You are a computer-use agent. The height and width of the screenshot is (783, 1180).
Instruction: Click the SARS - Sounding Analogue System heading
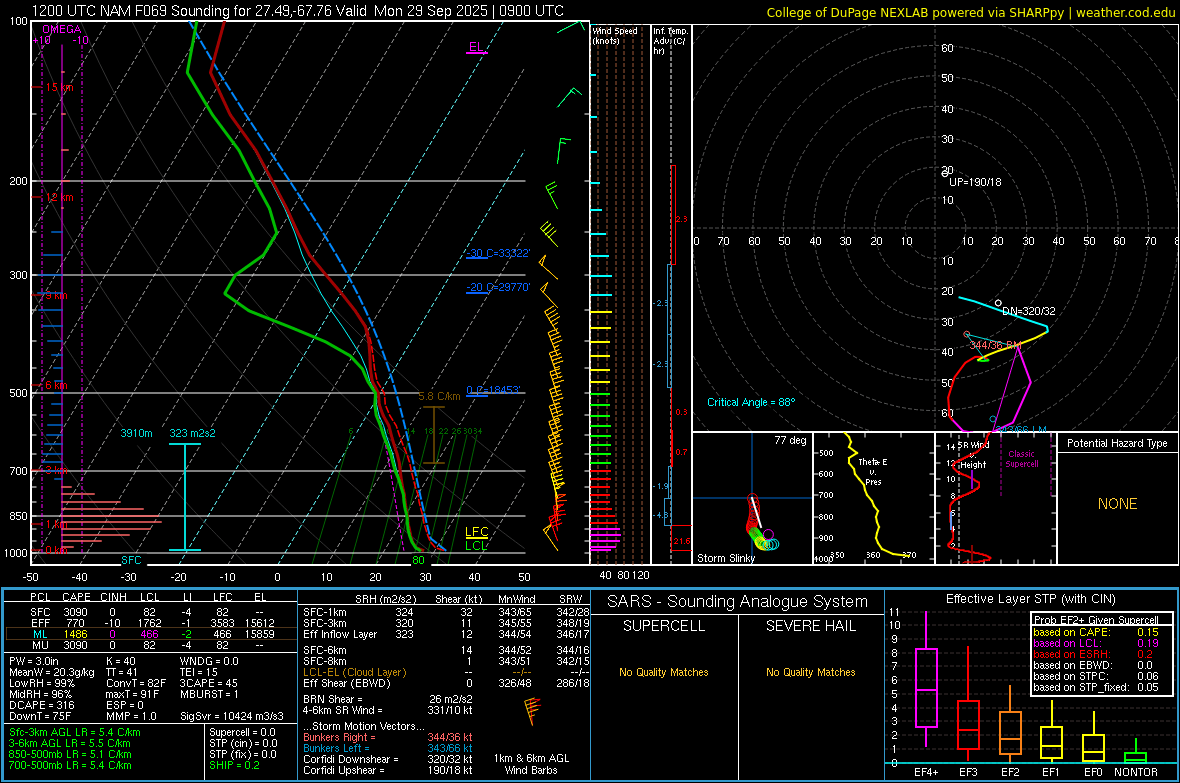click(738, 602)
